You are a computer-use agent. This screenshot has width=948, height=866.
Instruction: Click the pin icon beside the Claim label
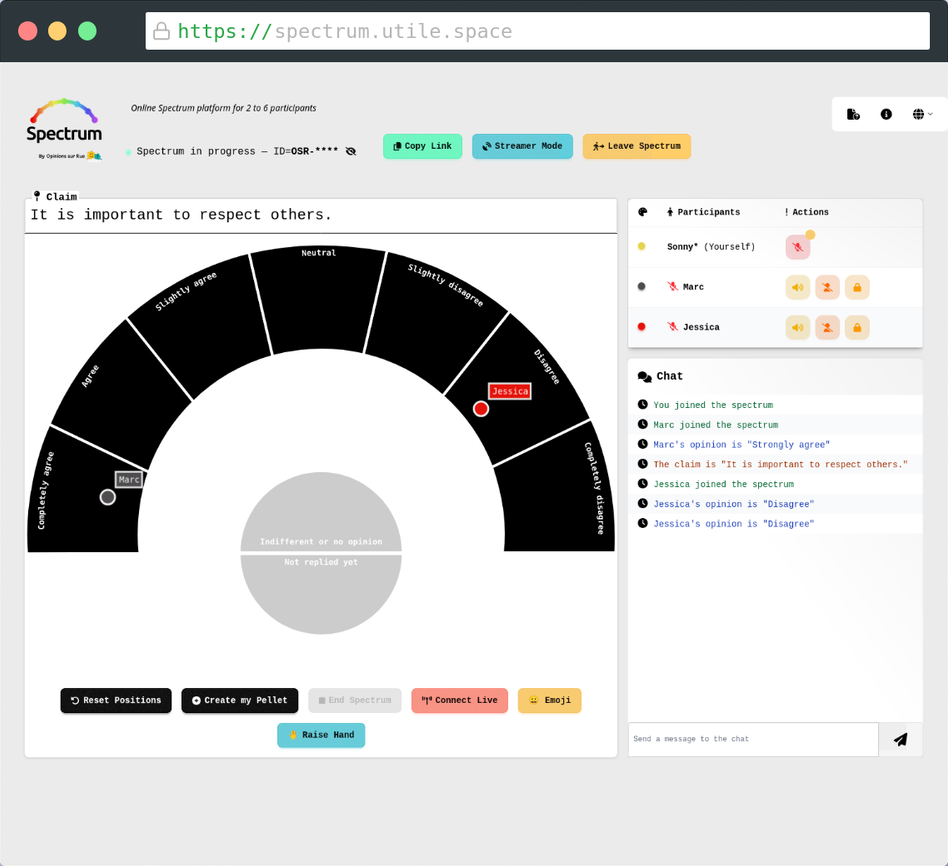[37, 196]
